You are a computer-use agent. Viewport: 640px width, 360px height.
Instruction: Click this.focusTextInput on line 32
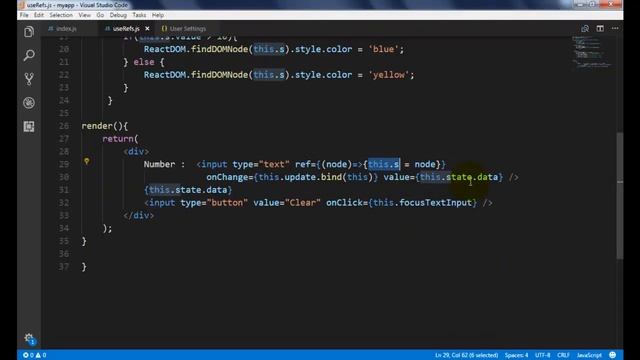click(422, 202)
